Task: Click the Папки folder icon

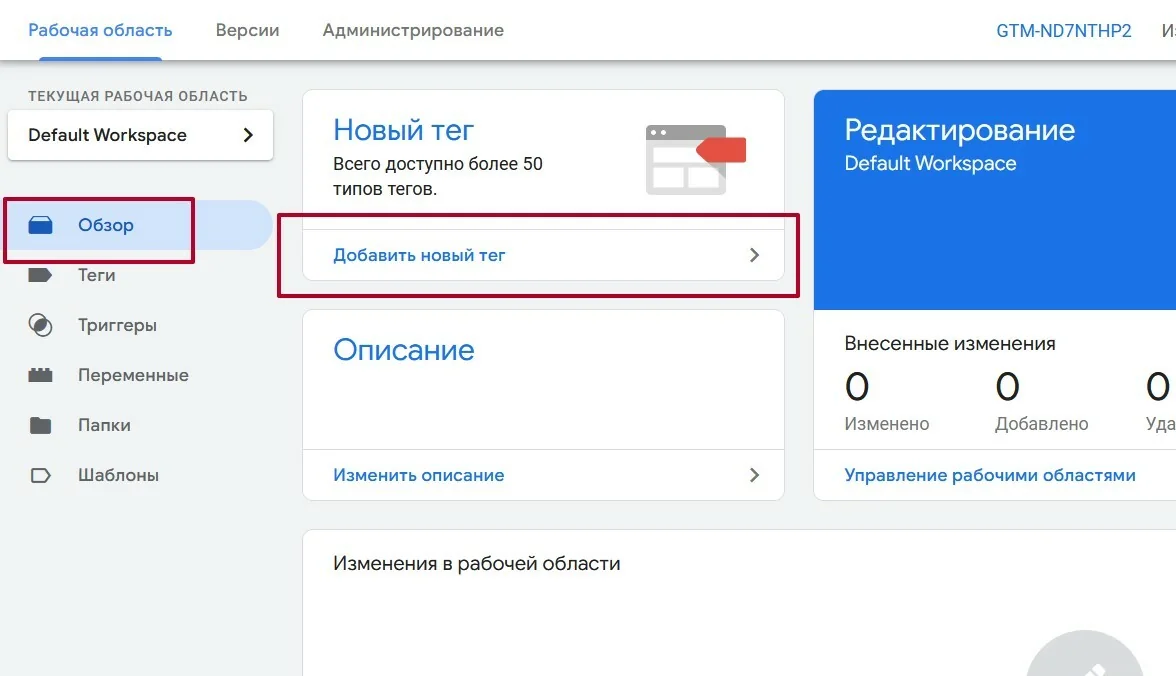Action: pos(40,425)
